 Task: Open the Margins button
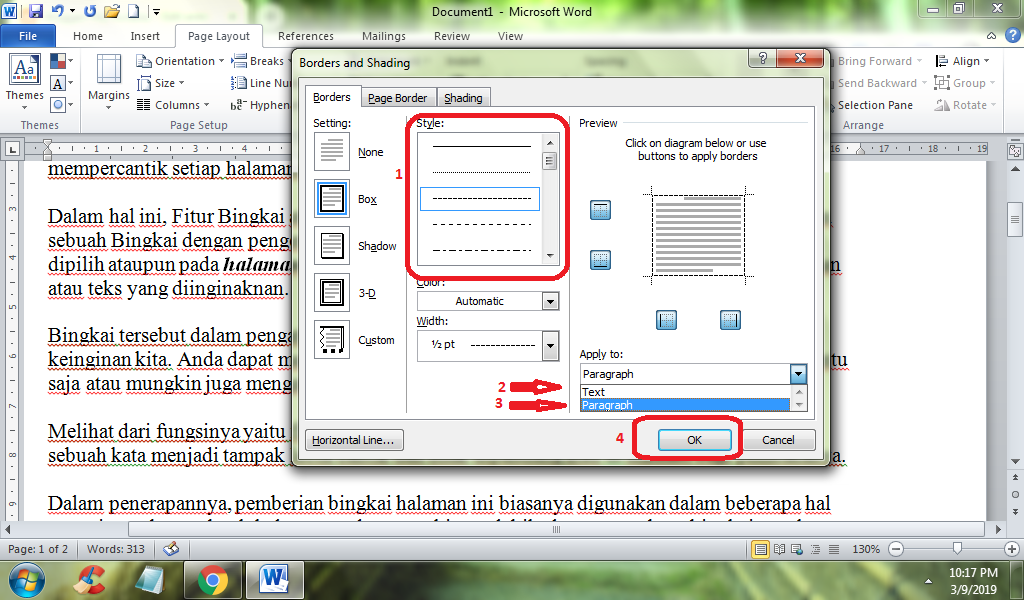click(108, 82)
